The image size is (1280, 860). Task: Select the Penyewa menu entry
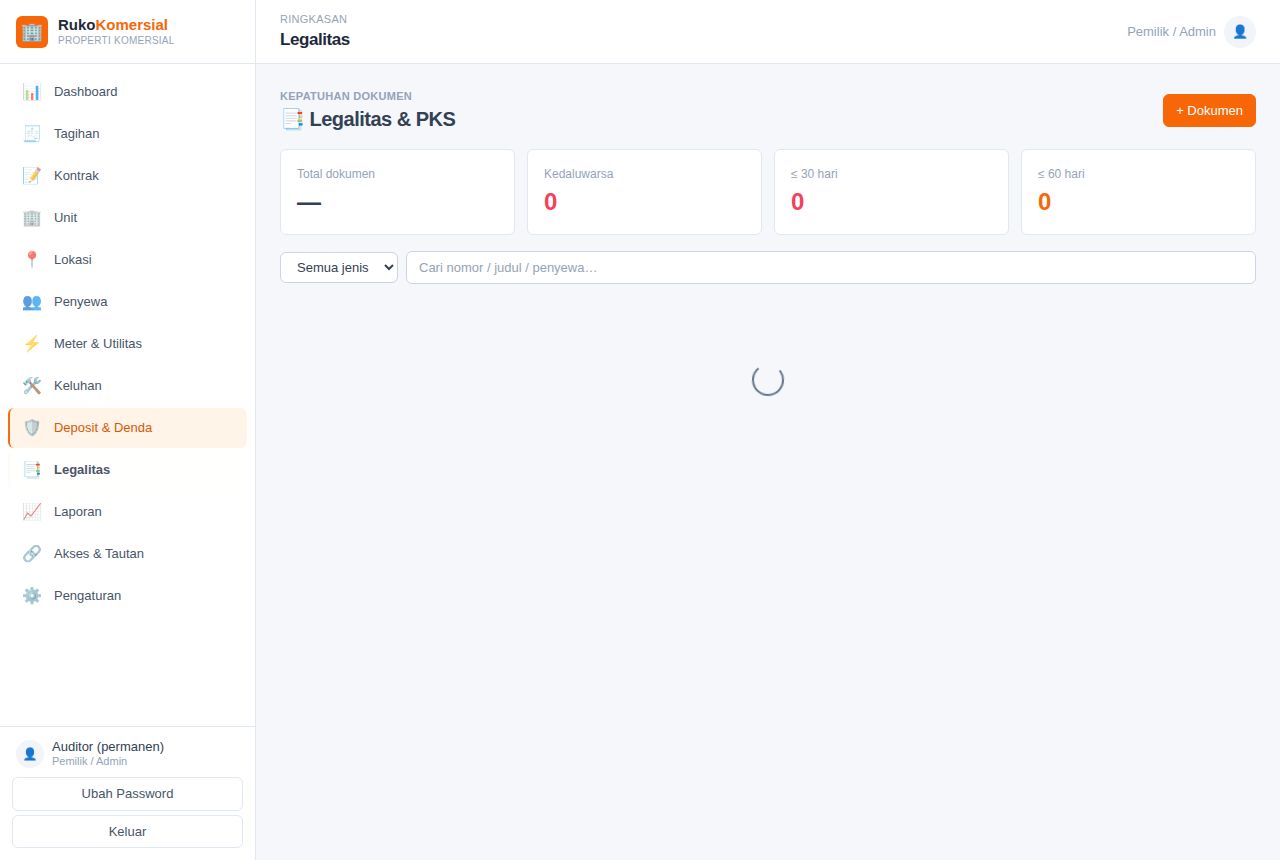click(x=127, y=302)
